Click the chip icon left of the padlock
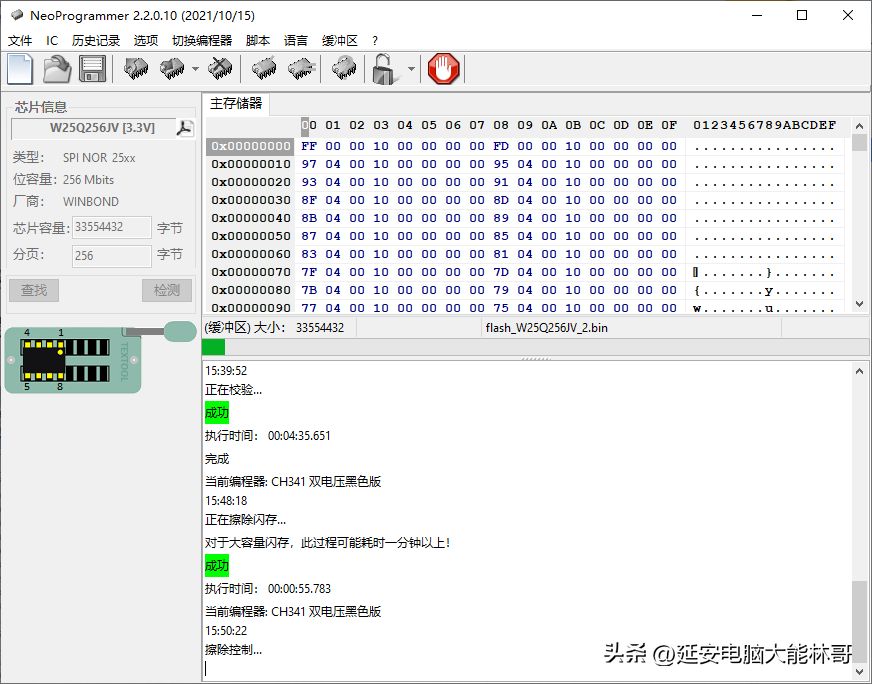 (344, 69)
